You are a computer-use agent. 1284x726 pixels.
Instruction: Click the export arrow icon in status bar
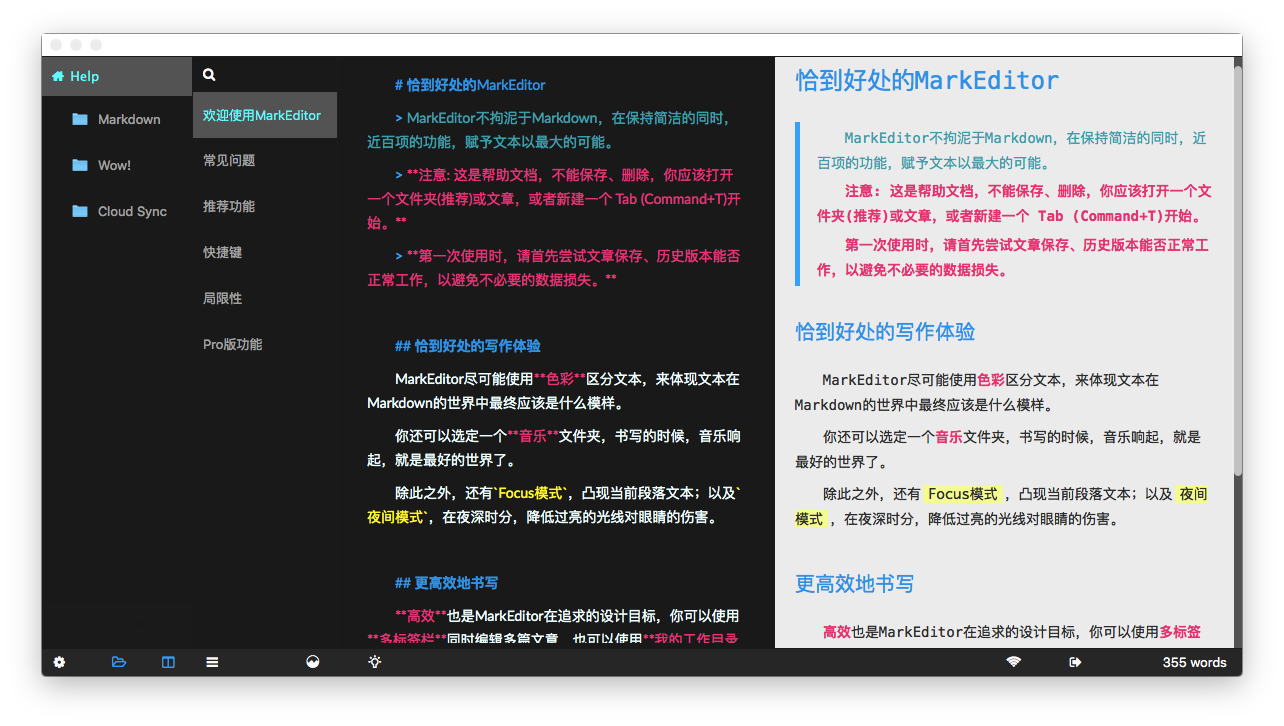pyautogui.click(x=1075, y=662)
